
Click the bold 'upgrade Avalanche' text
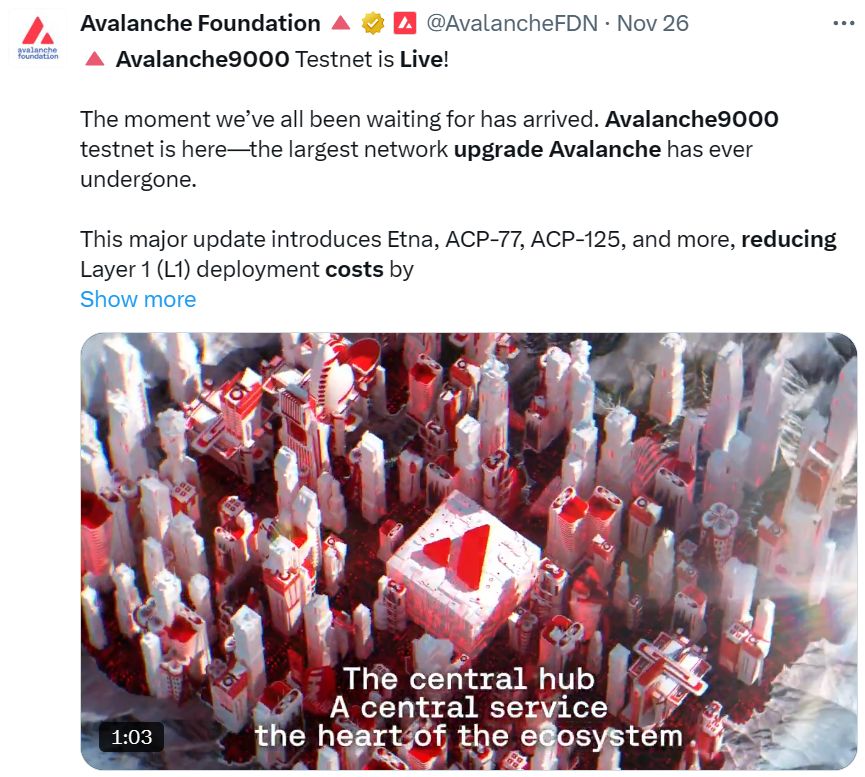tap(557, 150)
